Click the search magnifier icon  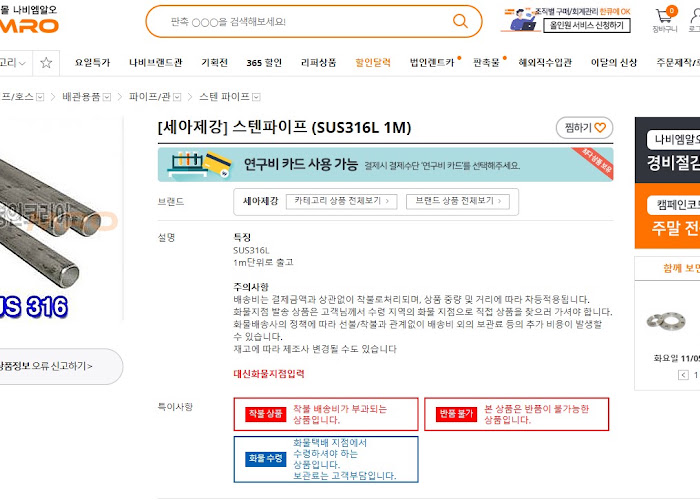pos(460,21)
